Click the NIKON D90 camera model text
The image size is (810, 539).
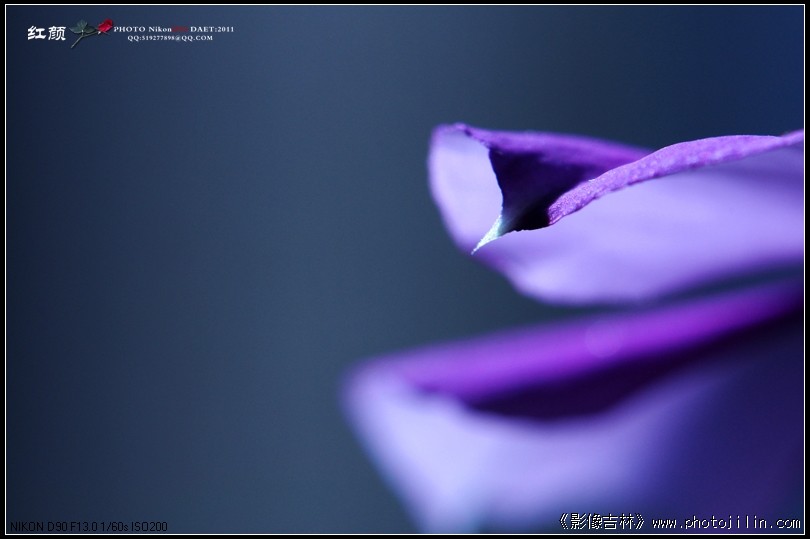(35, 527)
